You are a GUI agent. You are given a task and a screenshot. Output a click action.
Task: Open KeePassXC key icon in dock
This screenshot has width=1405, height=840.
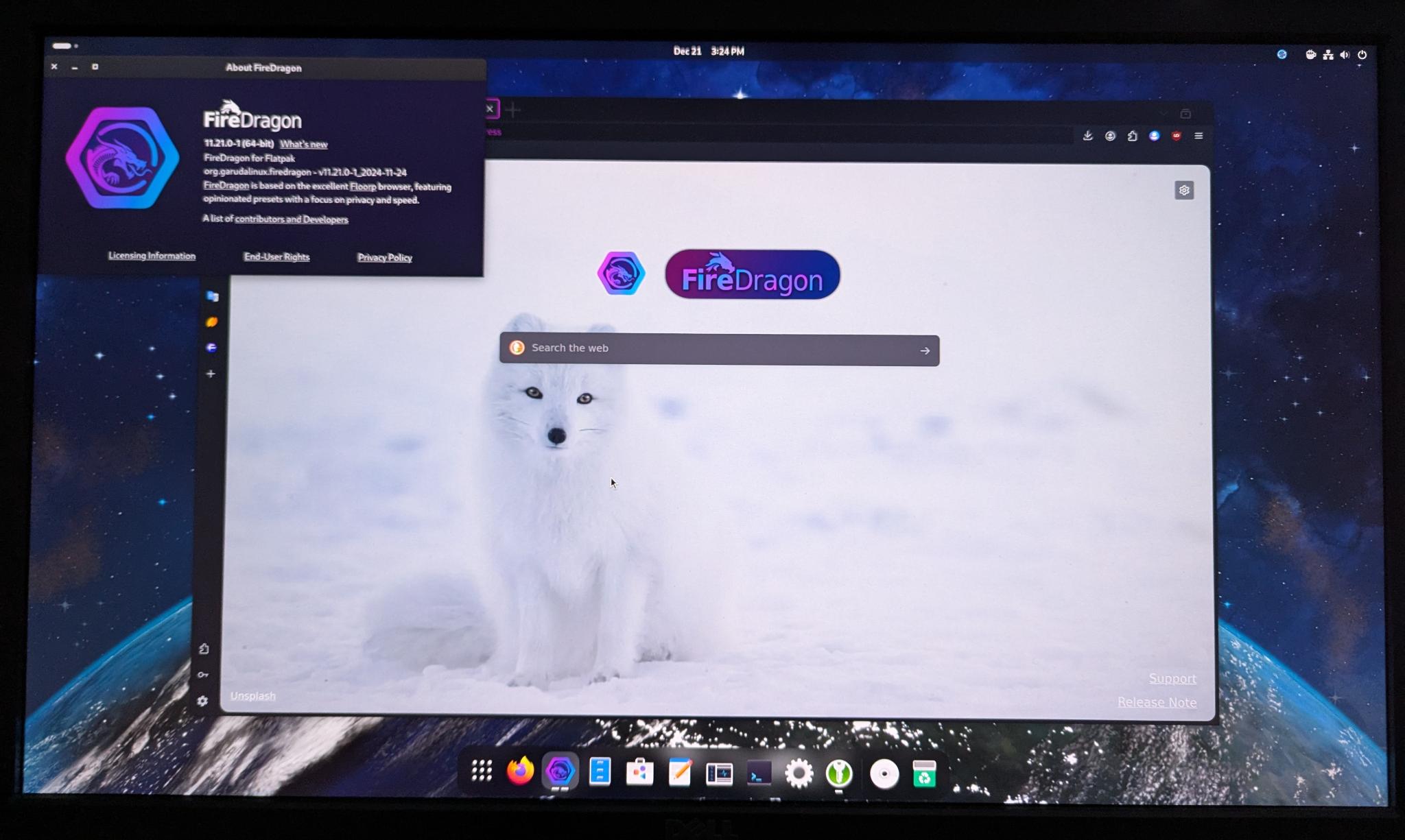click(x=839, y=774)
